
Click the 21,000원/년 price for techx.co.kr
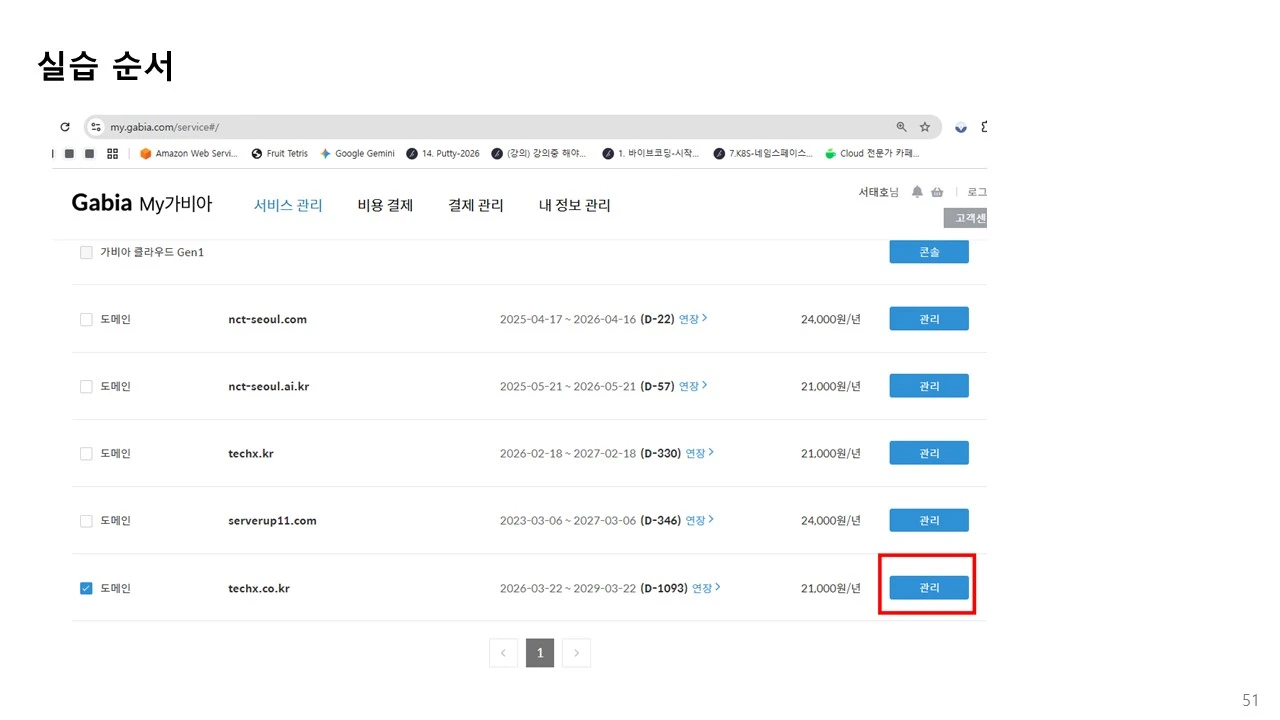click(830, 588)
